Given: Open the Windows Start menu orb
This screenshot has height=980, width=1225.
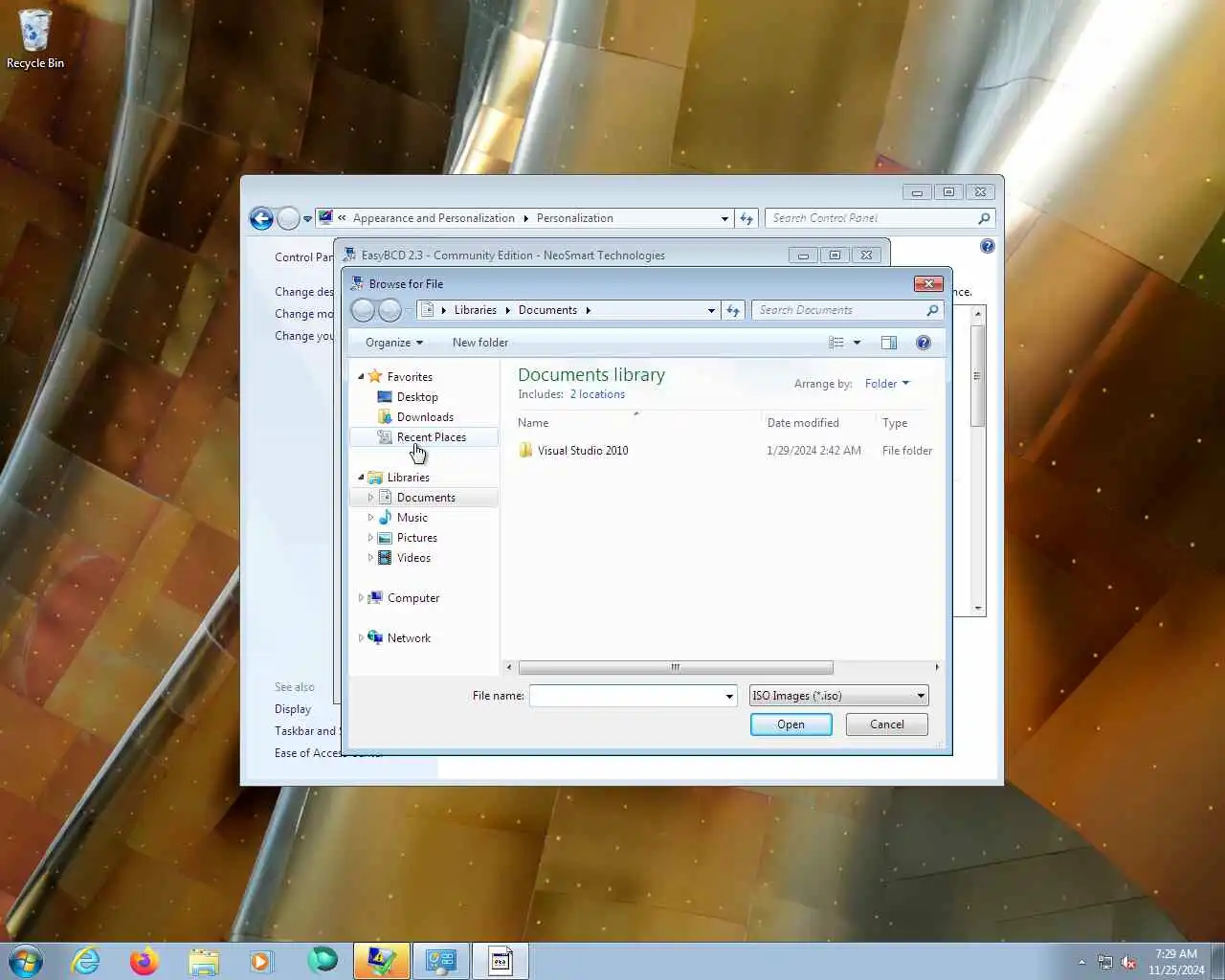Looking at the screenshot, I should click(x=26, y=961).
